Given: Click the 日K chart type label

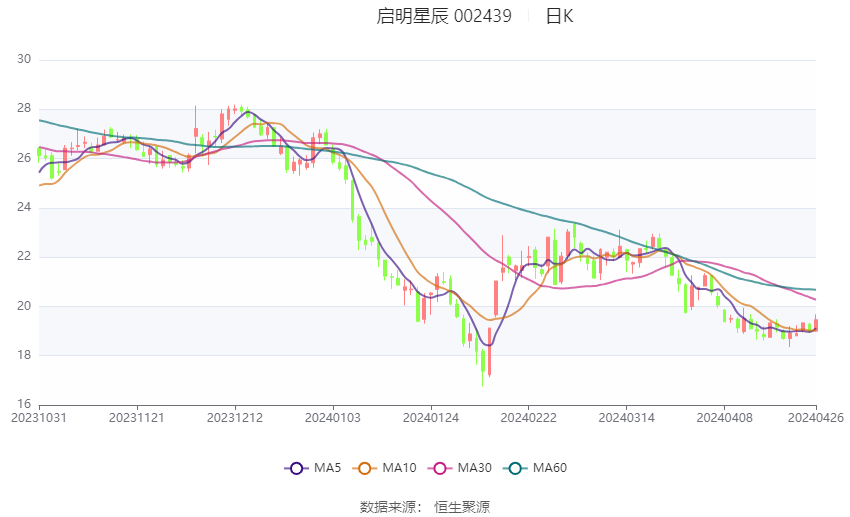Looking at the screenshot, I should click(x=559, y=16).
